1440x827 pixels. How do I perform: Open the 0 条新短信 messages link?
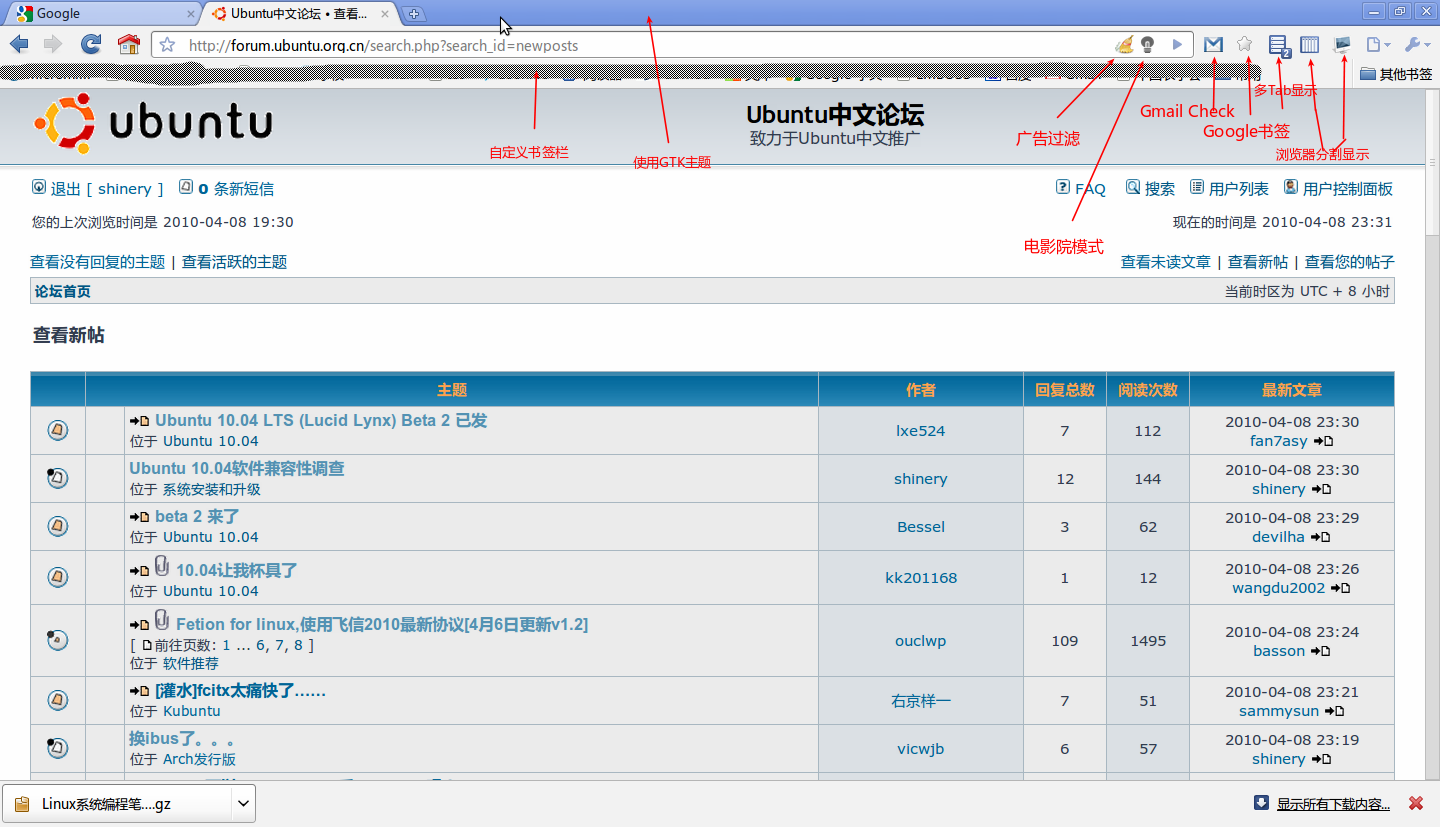pos(226,188)
